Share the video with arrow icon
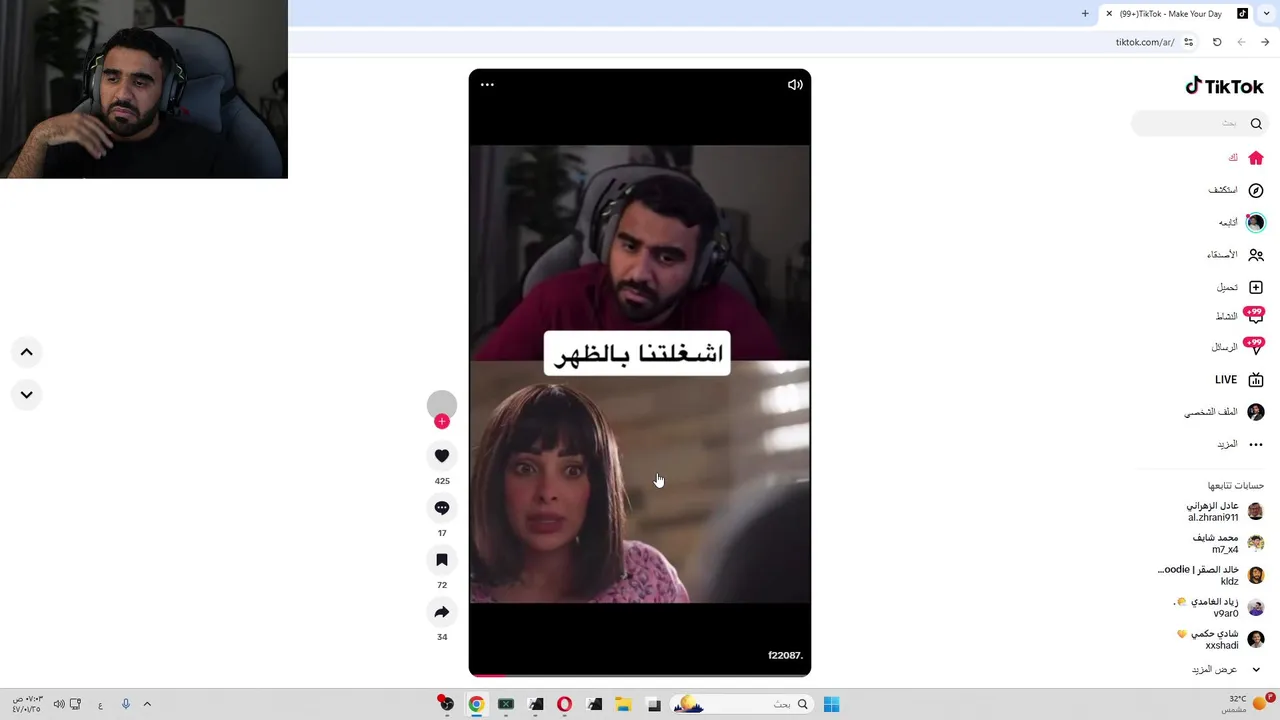1280x720 pixels. [442, 612]
